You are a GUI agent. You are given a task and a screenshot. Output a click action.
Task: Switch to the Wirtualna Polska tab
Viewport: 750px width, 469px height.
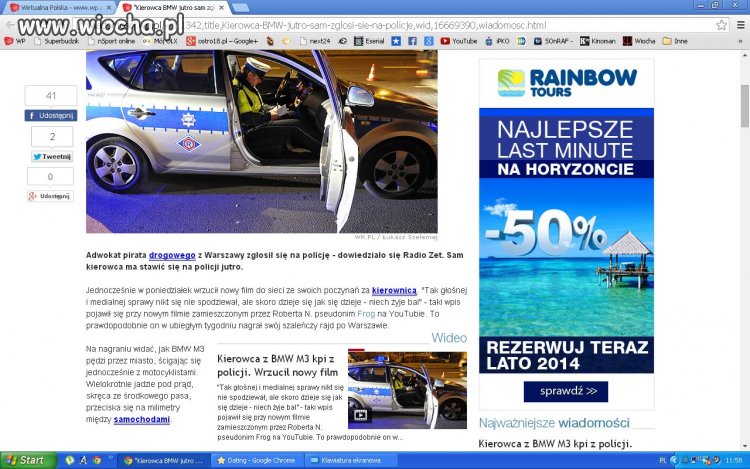(58, 8)
